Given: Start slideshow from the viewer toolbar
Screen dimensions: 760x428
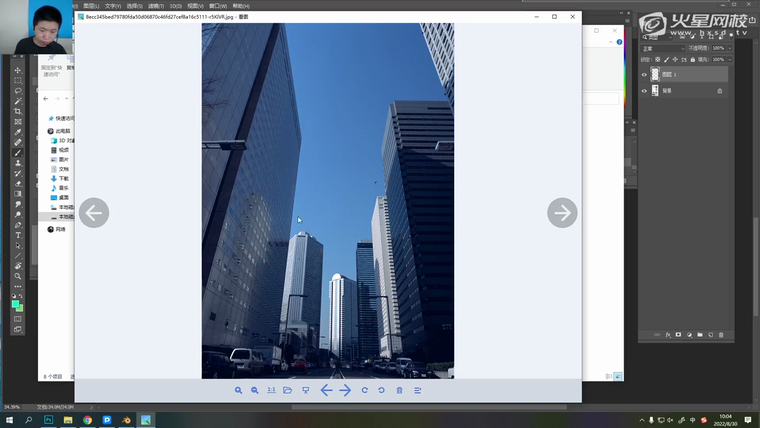Looking at the screenshot, I should coord(305,390).
